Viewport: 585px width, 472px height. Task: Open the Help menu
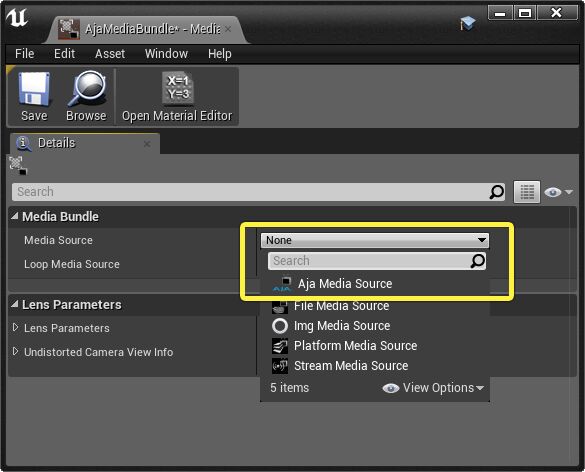pos(219,54)
